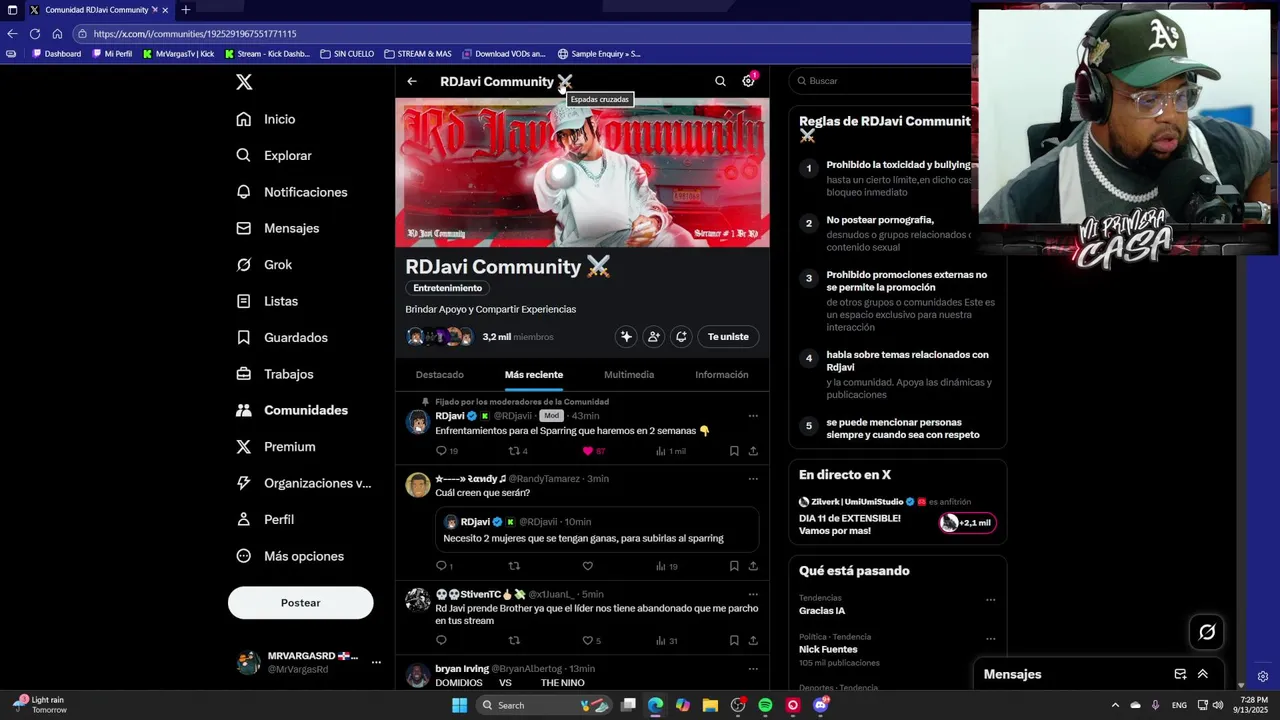Open more options on StivenTC's post
The width and height of the screenshot is (1280, 720).
(x=753, y=594)
